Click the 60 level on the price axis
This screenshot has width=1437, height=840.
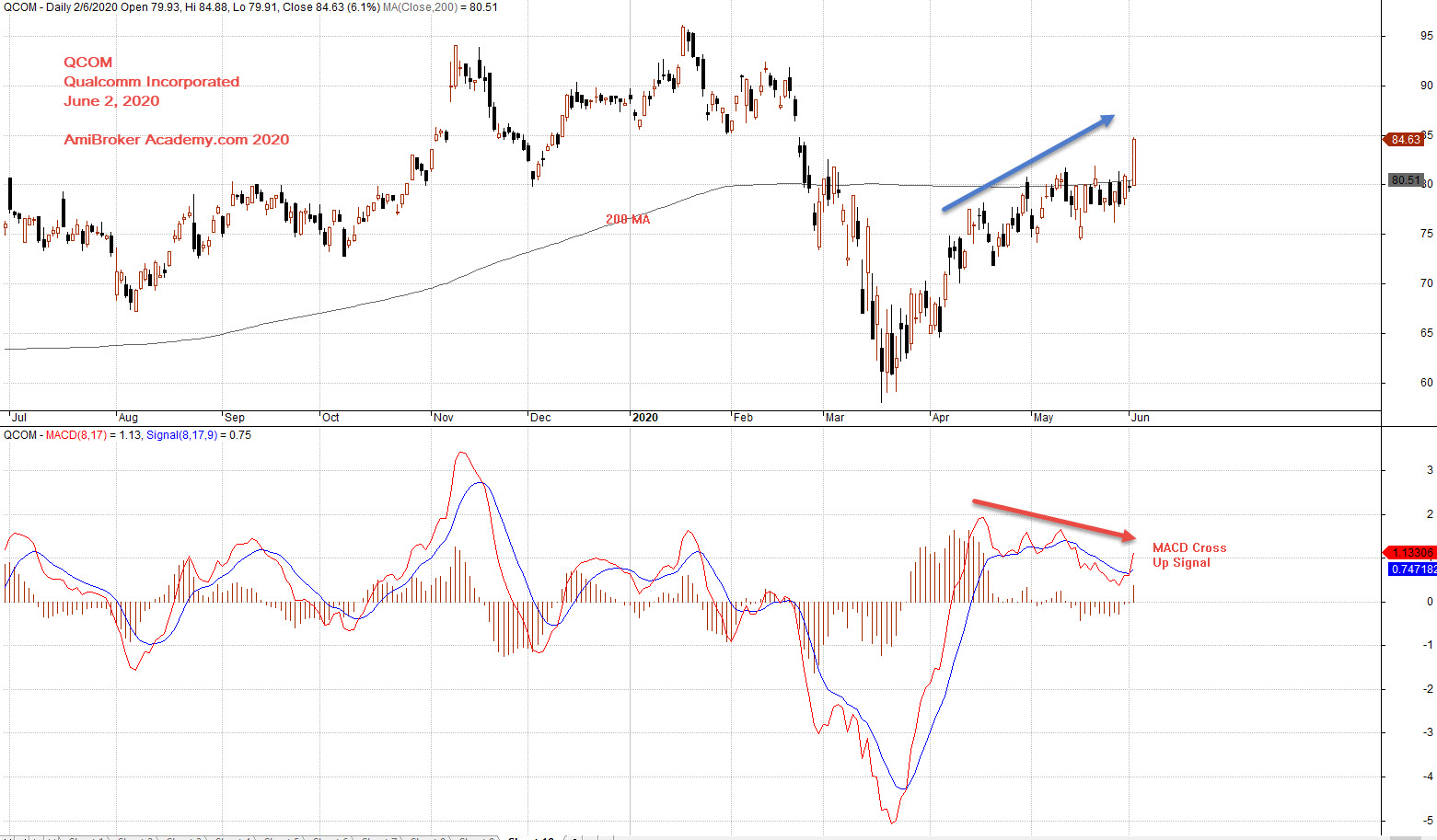click(1426, 383)
